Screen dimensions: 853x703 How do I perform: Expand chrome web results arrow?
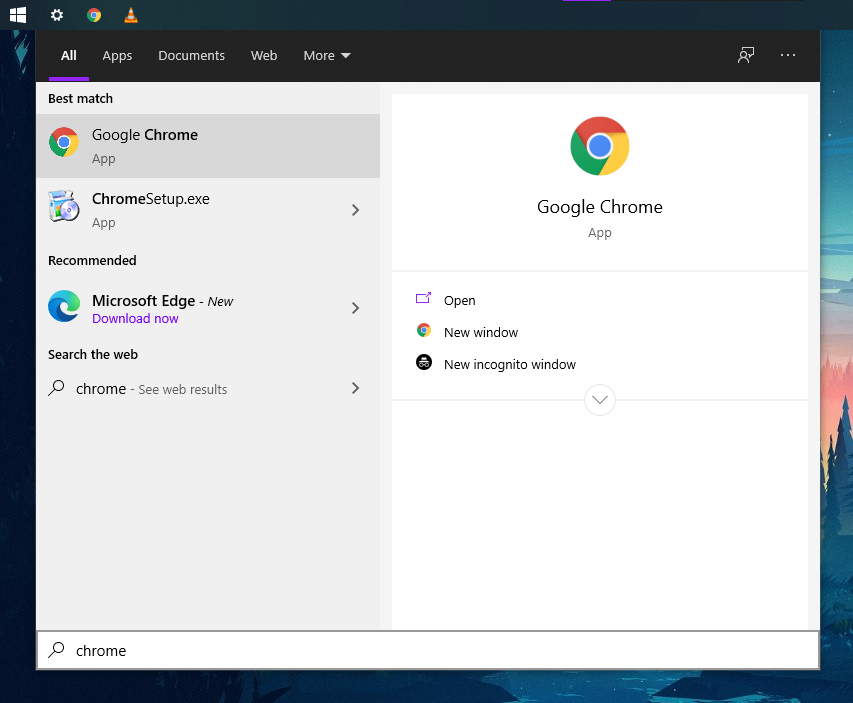coord(355,388)
